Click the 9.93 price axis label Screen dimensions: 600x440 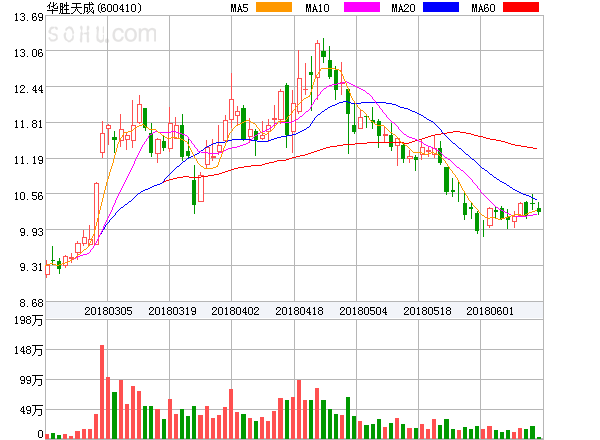[32, 232]
